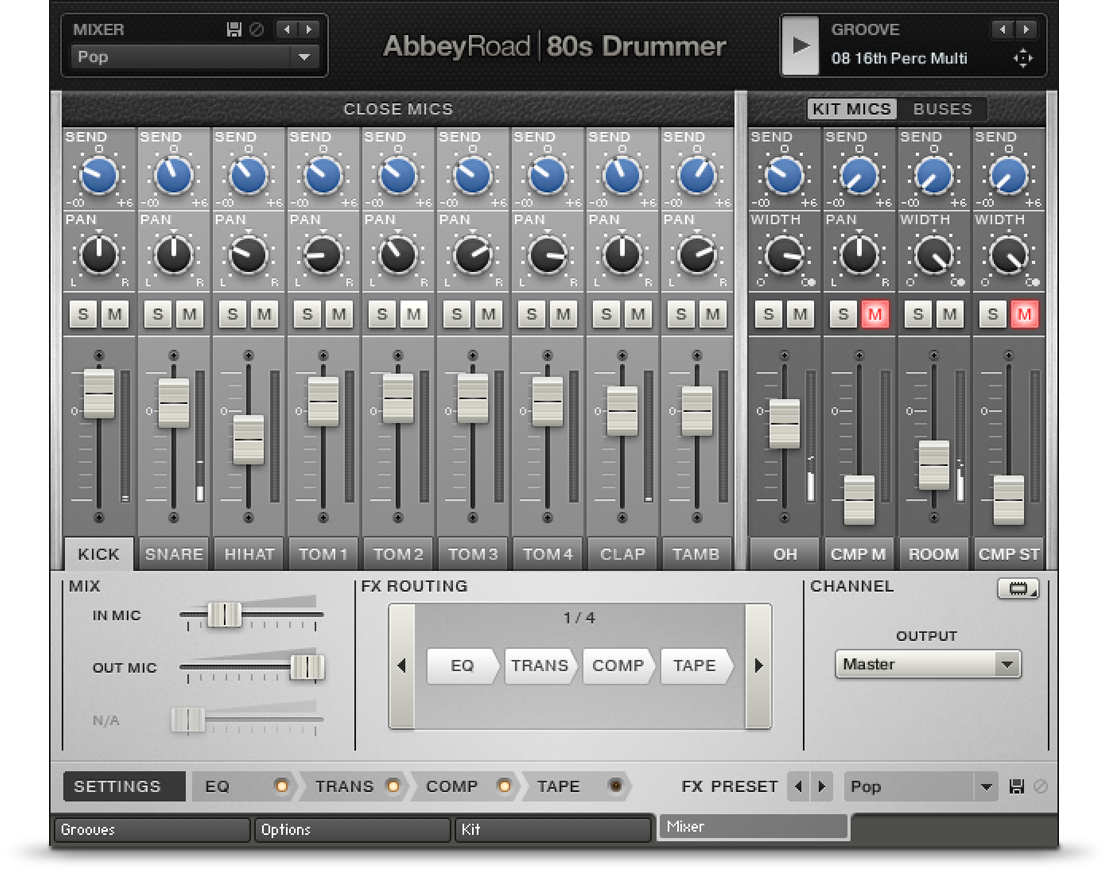Play the groove preview
This screenshot has height=880, width=1110.
801,45
